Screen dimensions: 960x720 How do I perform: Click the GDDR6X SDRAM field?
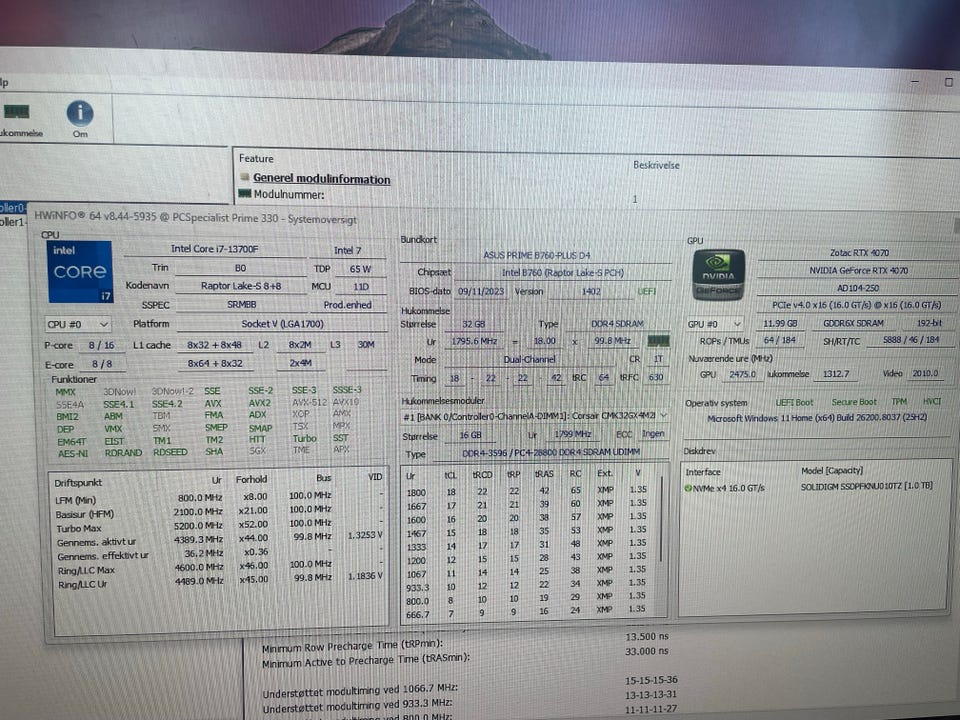[x=853, y=323]
